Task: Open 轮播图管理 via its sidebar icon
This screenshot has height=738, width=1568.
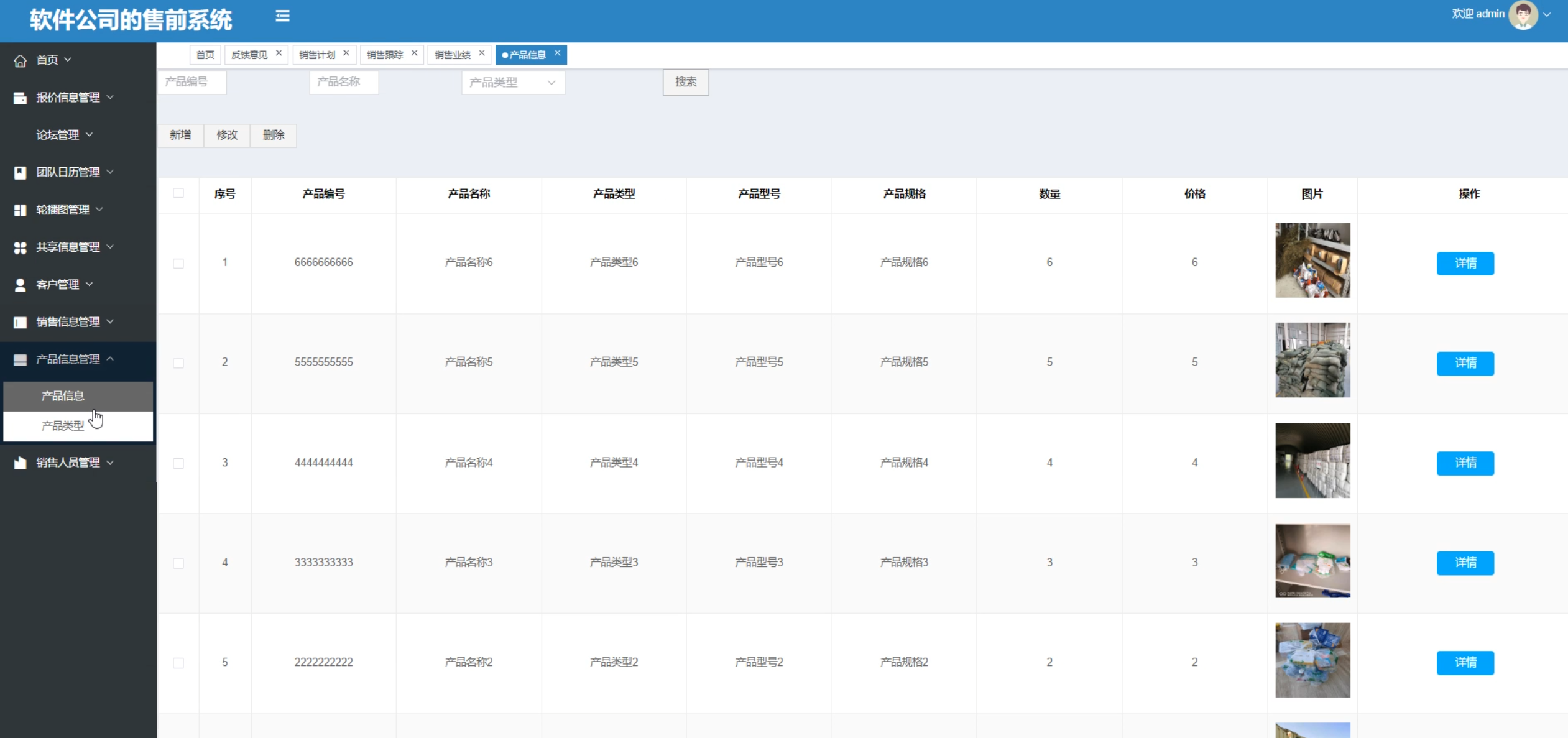Action: (x=20, y=210)
